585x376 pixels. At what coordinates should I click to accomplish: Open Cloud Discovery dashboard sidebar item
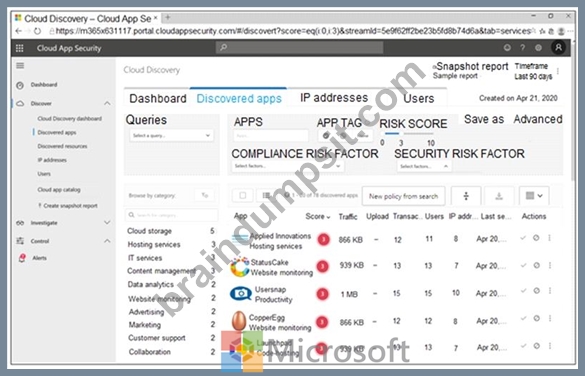(x=69, y=119)
